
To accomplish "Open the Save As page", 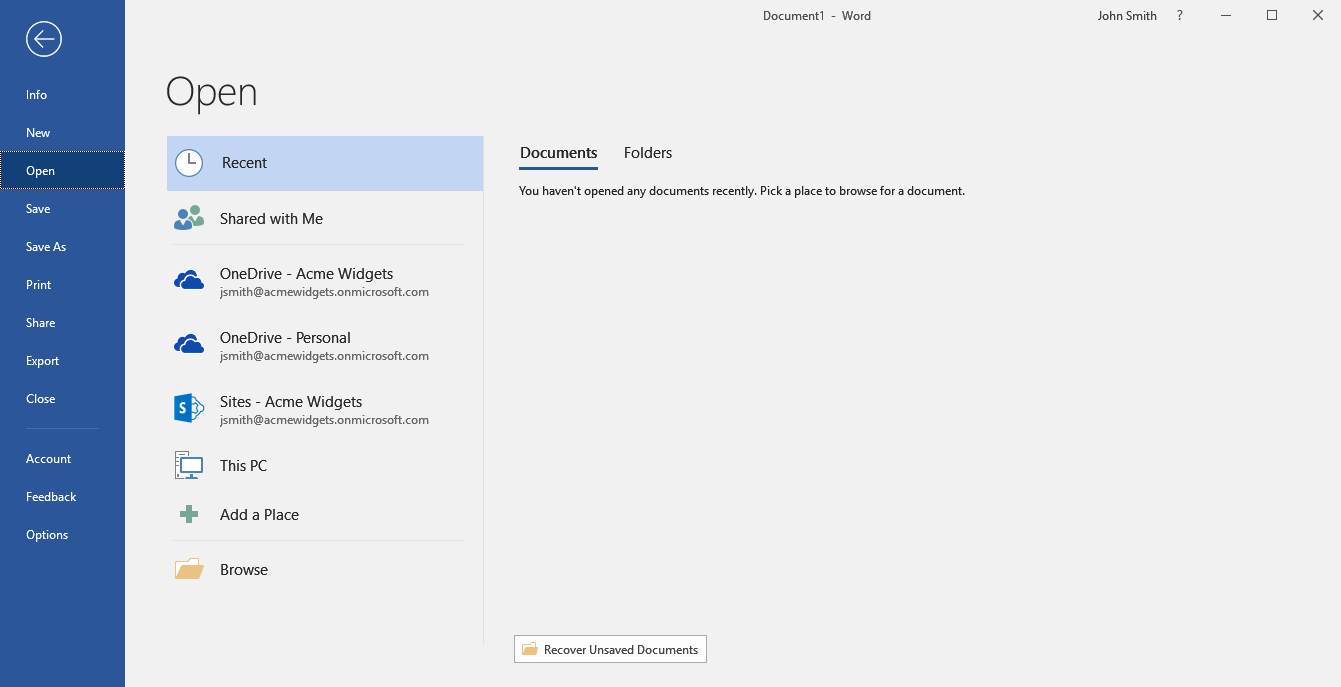I will coord(62,247).
